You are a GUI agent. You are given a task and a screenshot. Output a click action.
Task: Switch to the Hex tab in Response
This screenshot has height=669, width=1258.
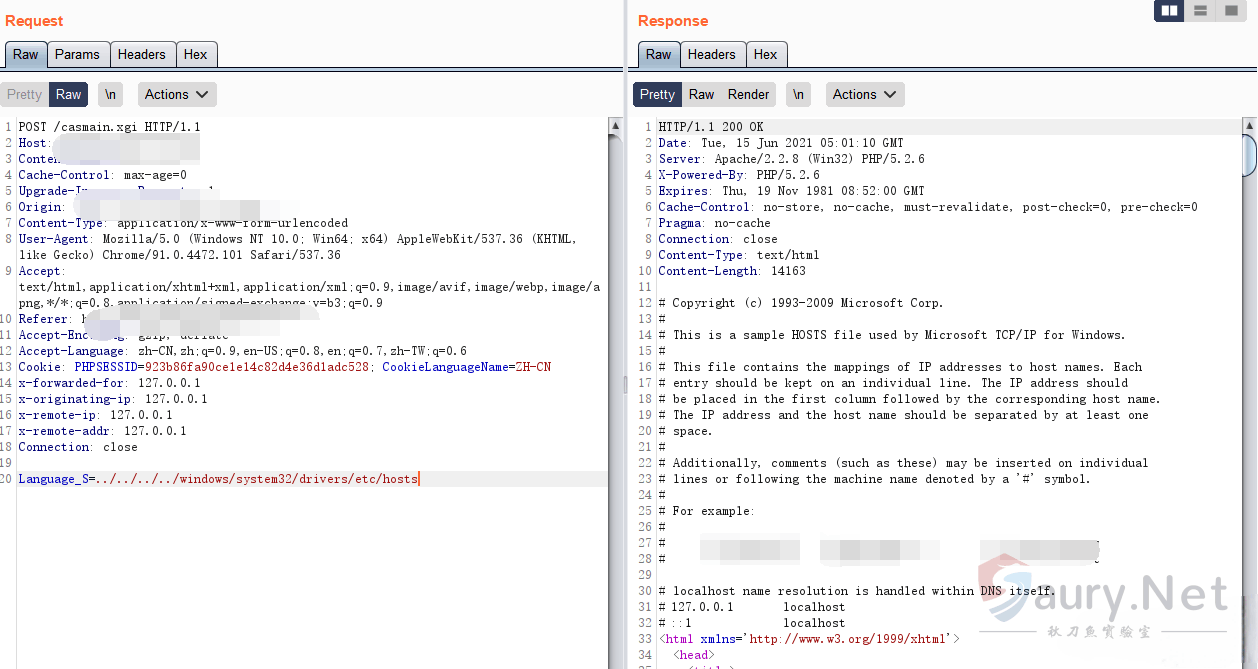coord(766,55)
